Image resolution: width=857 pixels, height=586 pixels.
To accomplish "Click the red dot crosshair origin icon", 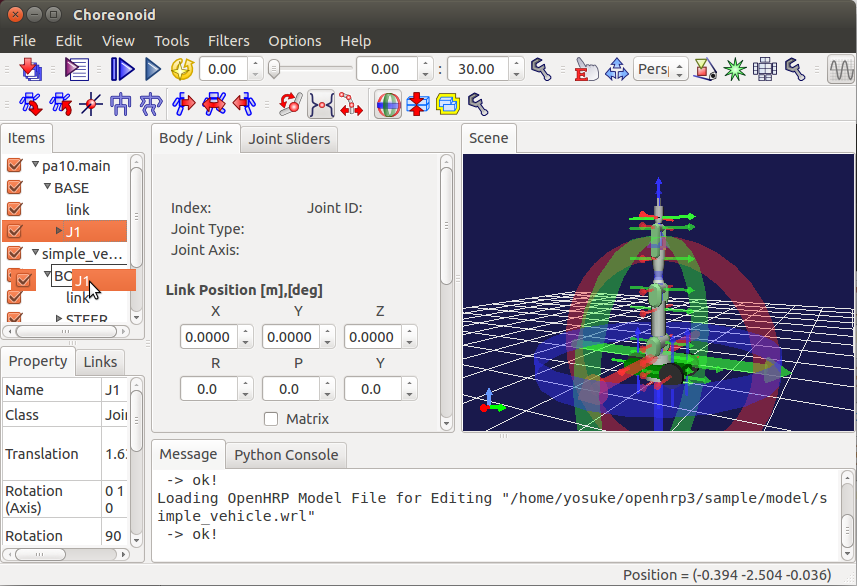I will click(x=91, y=104).
